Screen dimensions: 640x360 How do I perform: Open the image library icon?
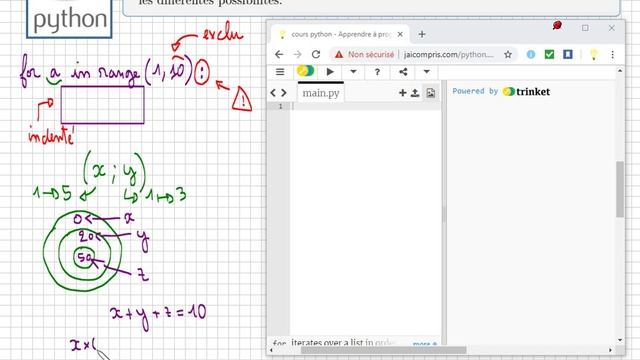[431, 93]
